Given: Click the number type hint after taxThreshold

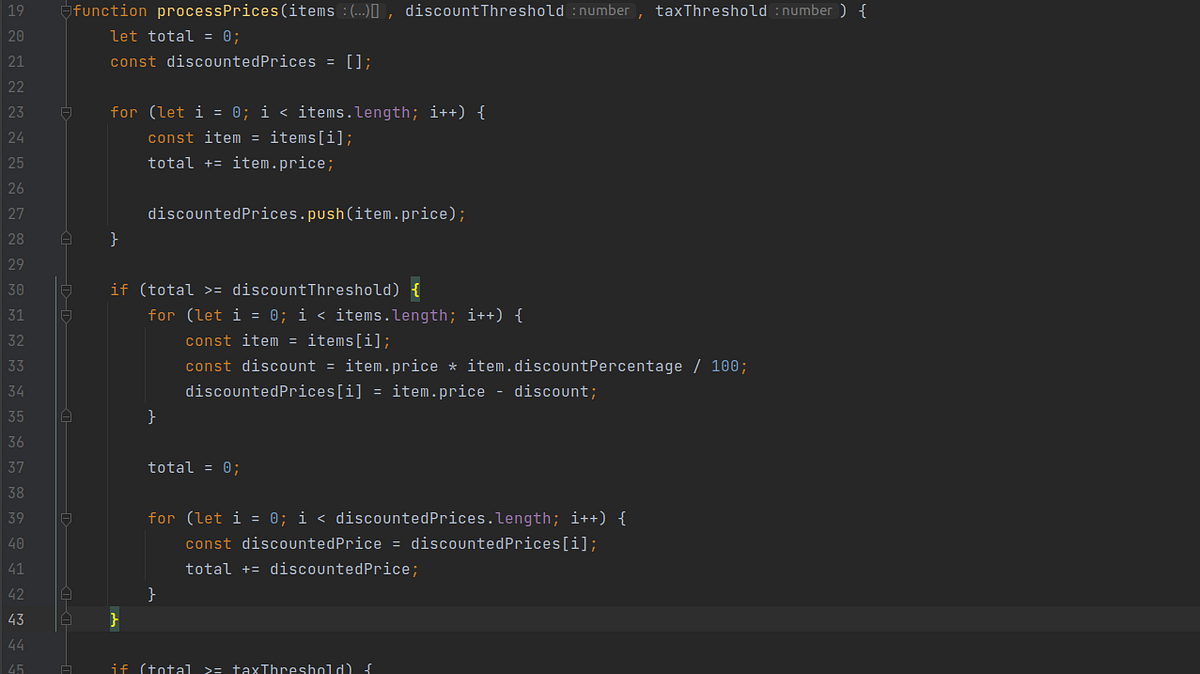Looking at the screenshot, I should (x=805, y=11).
